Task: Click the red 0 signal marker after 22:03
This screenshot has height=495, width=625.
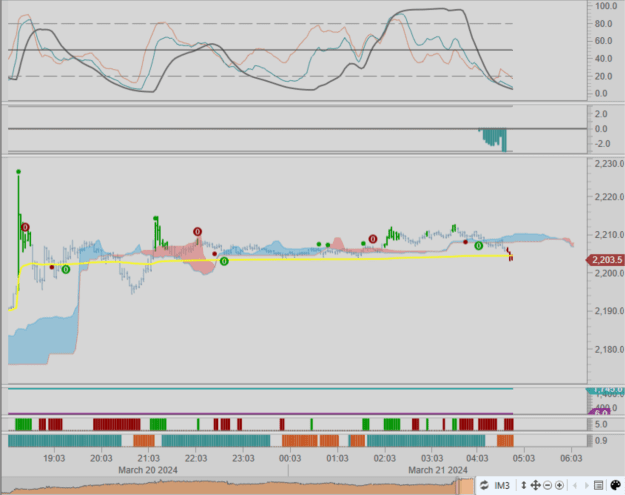Action: click(197, 232)
